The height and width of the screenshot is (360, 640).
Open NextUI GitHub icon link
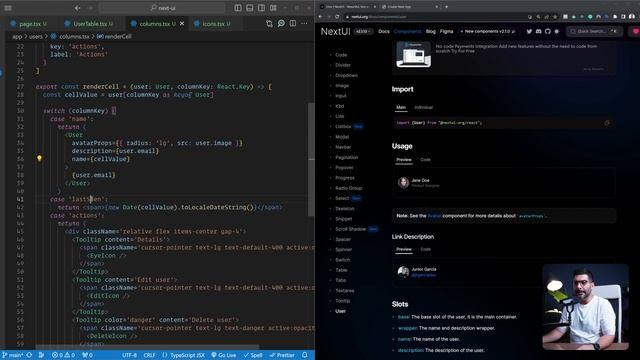548,31
